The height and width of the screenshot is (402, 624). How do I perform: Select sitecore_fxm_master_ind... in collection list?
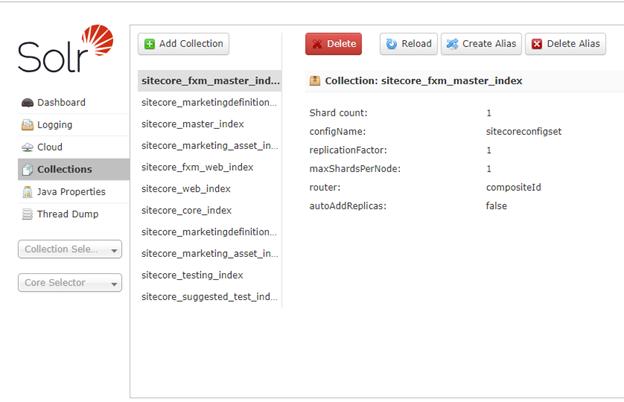(x=210, y=81)
